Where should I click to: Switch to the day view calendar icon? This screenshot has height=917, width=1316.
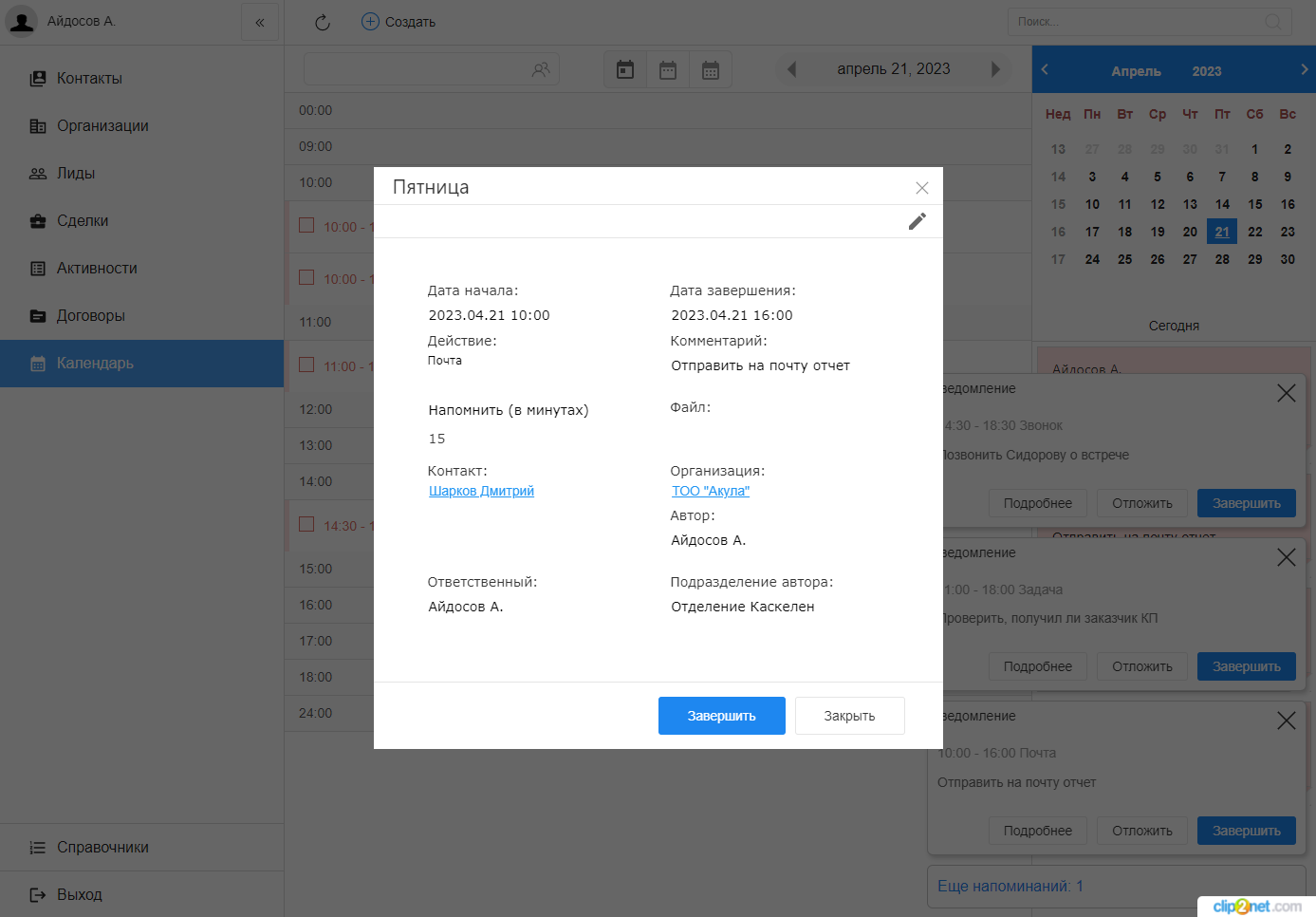point(625,69)
